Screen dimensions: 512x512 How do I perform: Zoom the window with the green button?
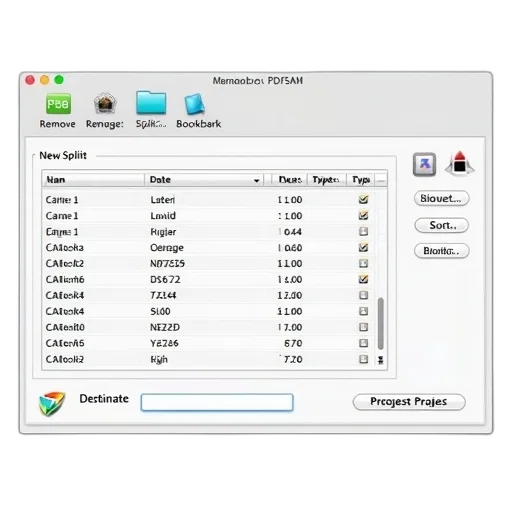(x=59, y=80)
